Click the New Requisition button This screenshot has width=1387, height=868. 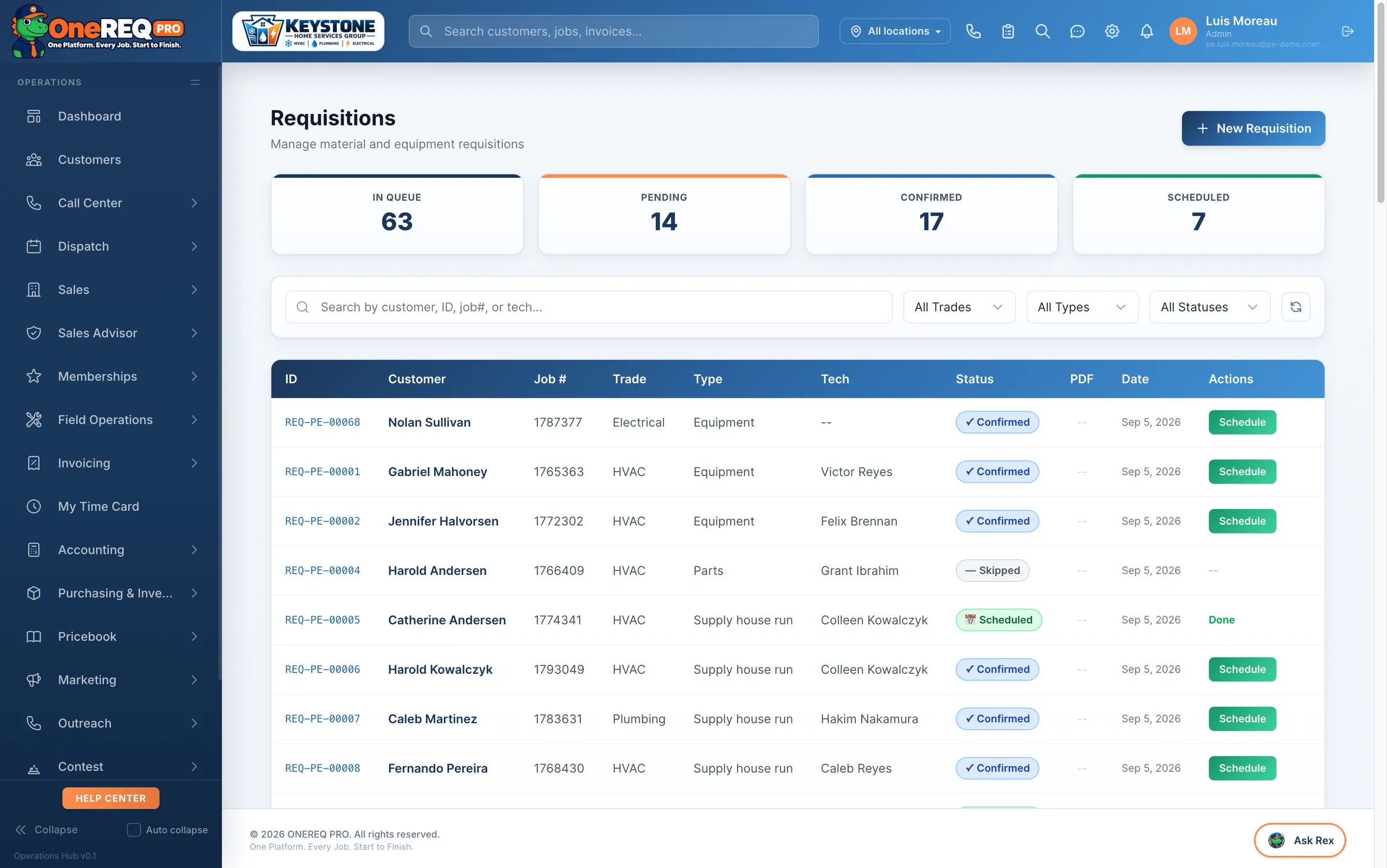click(1253, 128)
